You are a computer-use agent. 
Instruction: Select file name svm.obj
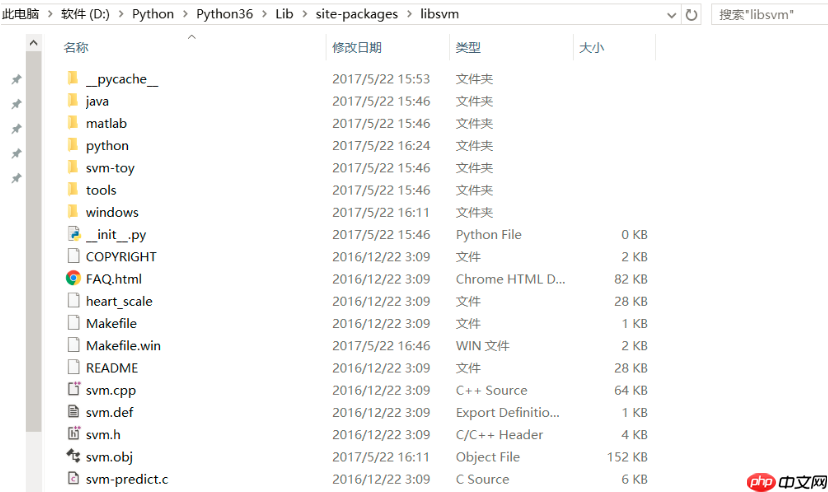coord(109,457)
